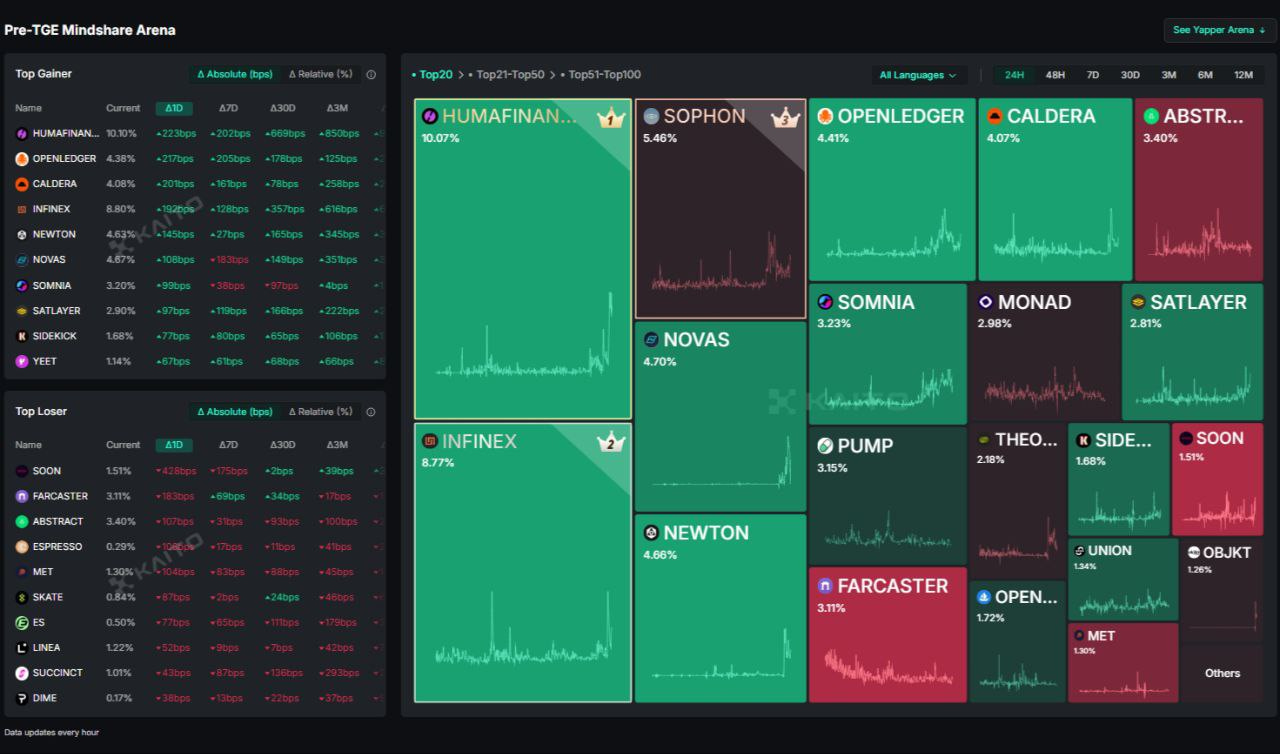This screenshot has width=1280, height=754.
Task: Select the 12M time range
Action: pyautogui.click(x=1243, y=75)
